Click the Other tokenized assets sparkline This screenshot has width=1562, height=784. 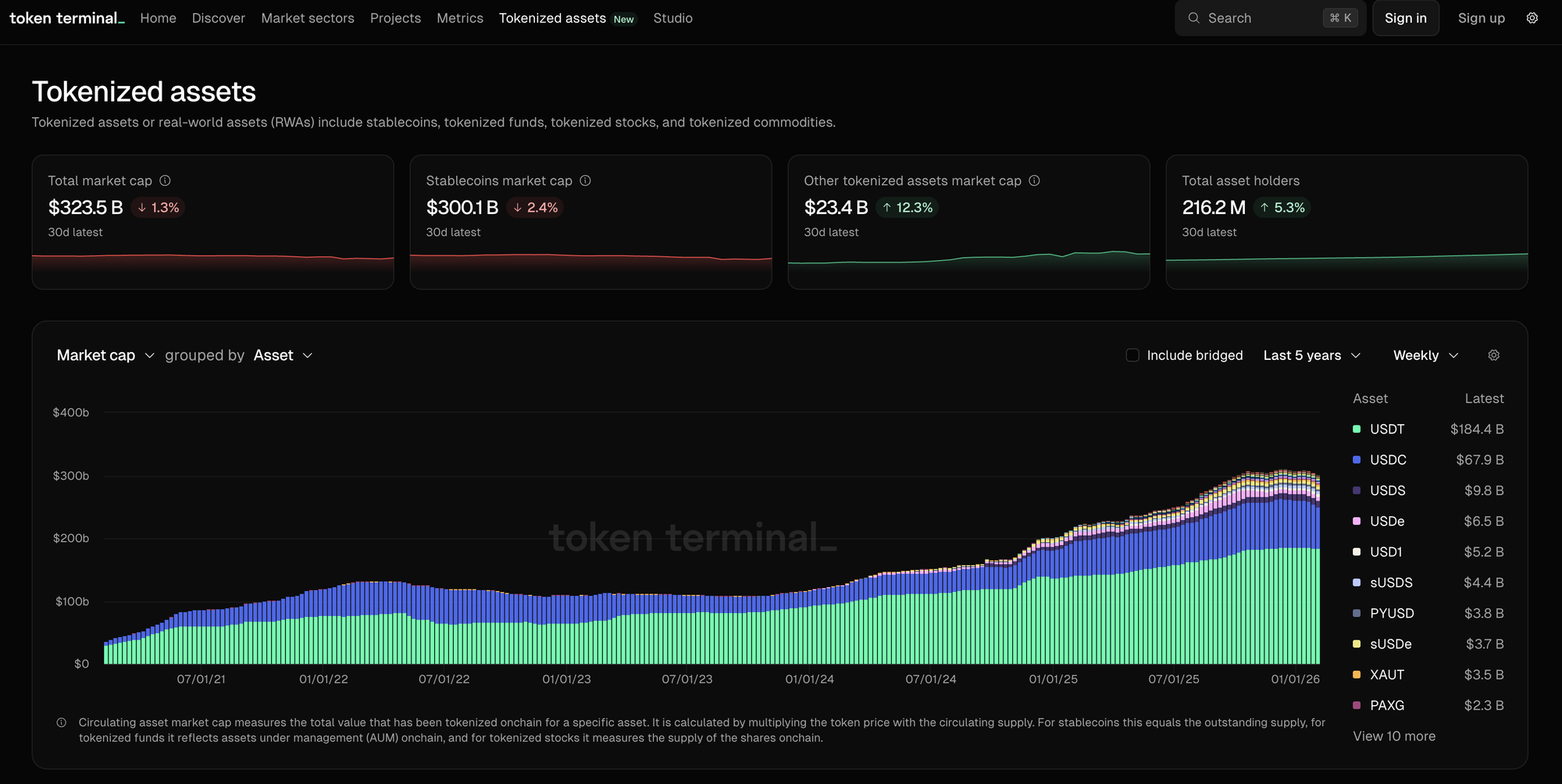click(969, 260)
